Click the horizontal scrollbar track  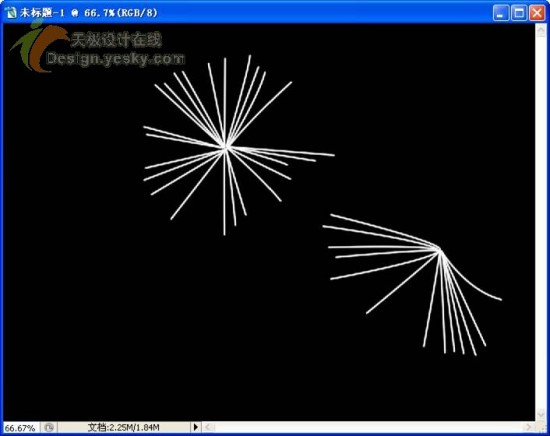[368, 427]
